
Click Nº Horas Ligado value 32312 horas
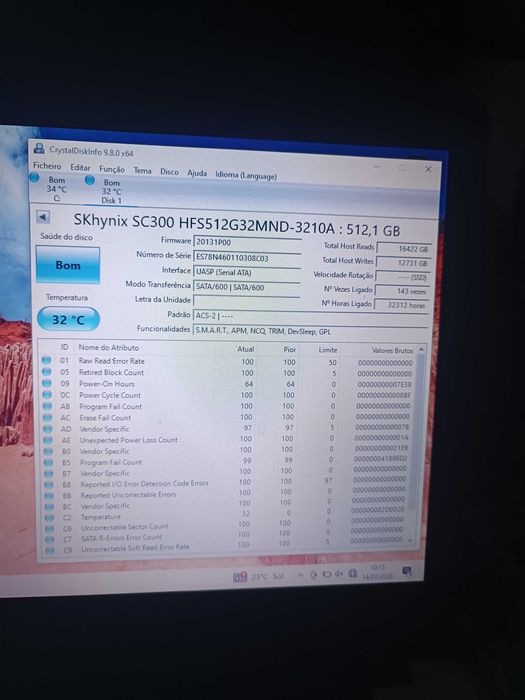tap(401, 305)
